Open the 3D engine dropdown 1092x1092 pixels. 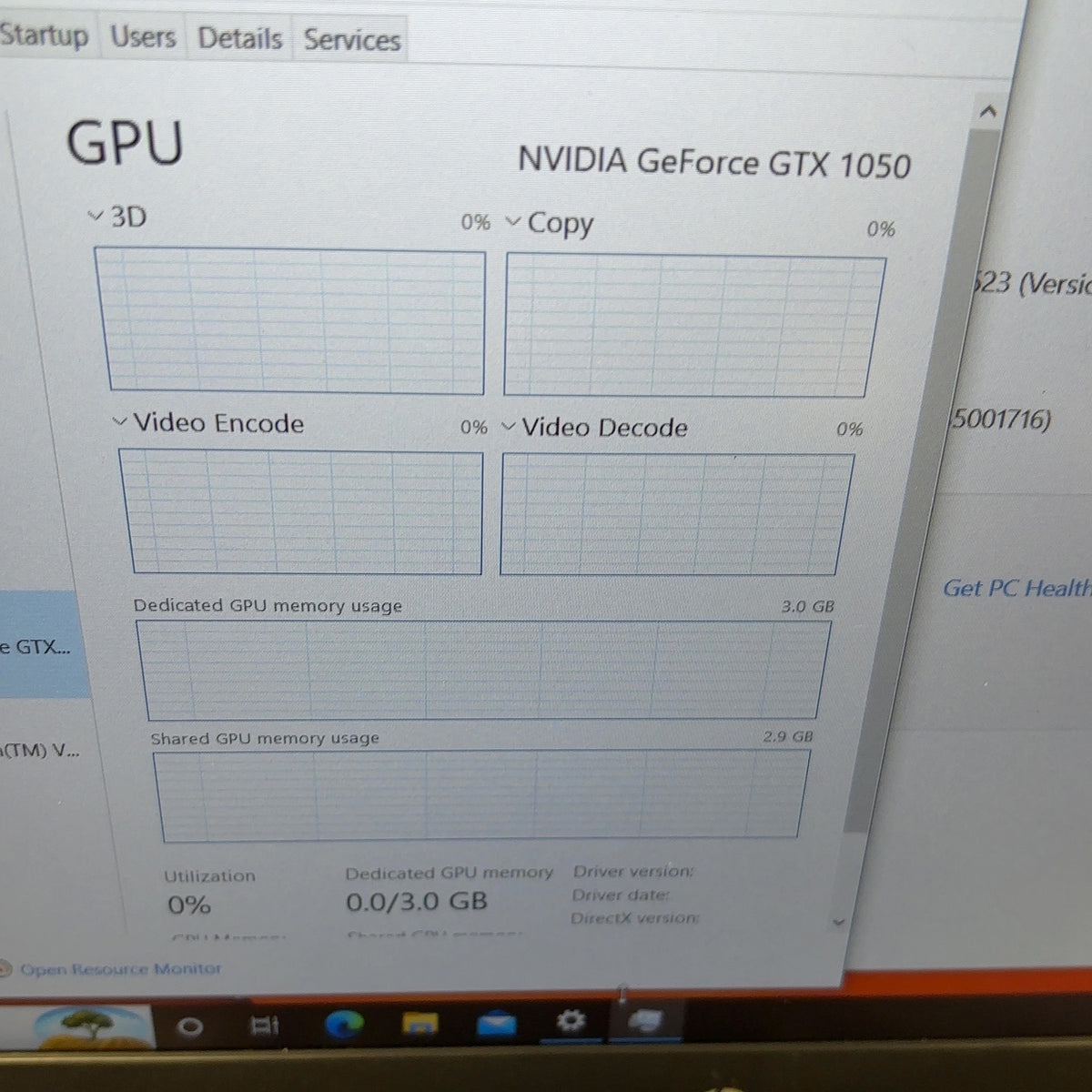point(96,217)
